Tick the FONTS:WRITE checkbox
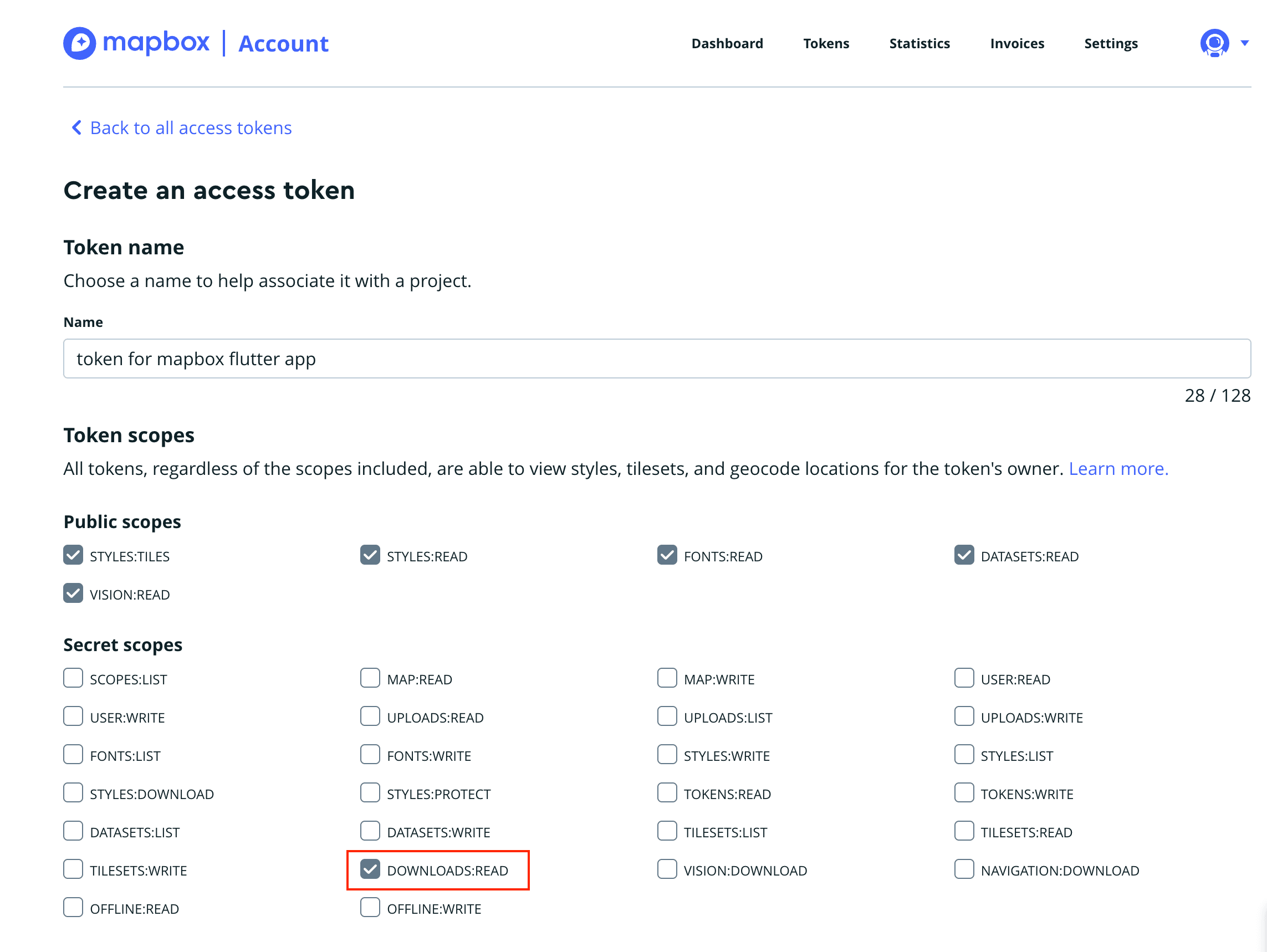Image resolution: width=1267 pixels, height=952 pixels. (x=370, y=755)
